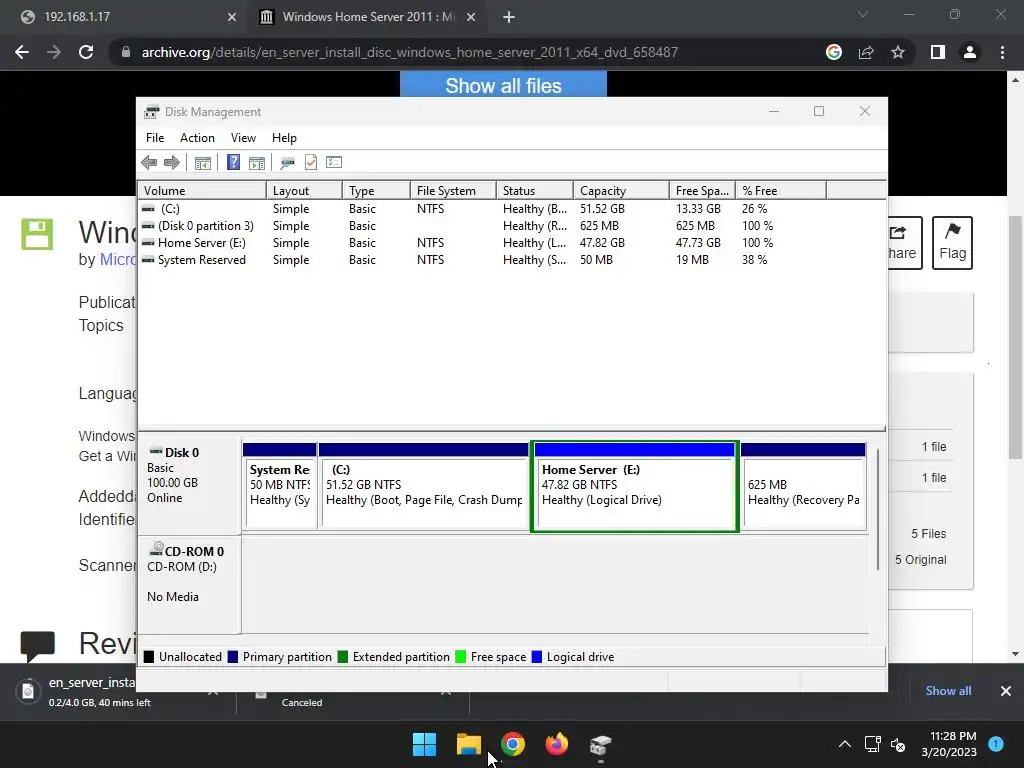This screenshot has width=1024, height=768.
Task: Toggle Chrome side panel icon
Action: click(x=938, y=52)
